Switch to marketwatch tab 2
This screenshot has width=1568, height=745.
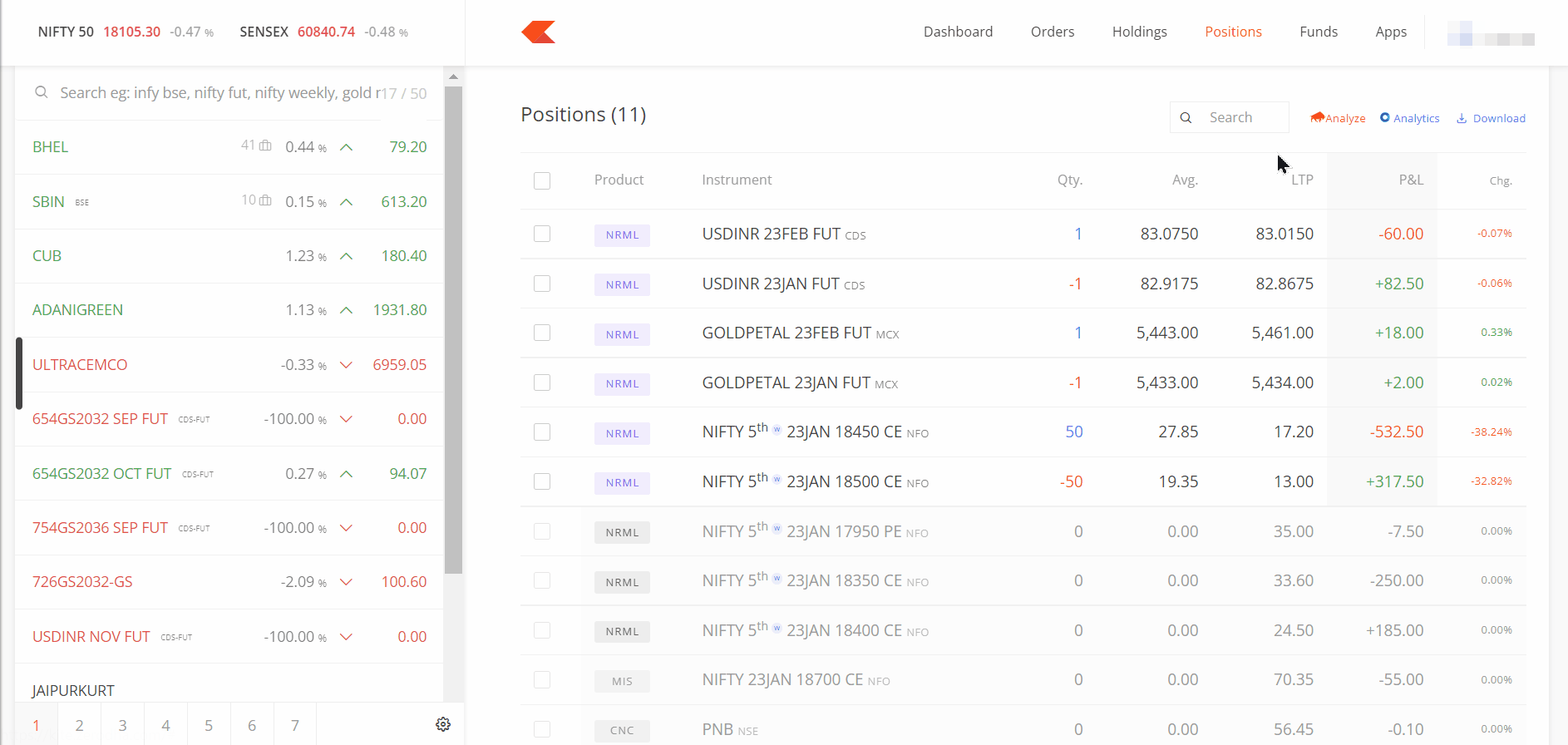[x=79, y=725]
